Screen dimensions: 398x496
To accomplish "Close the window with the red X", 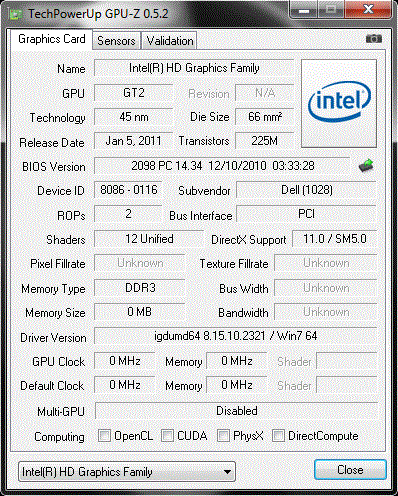I will click(x=368, y=9).
